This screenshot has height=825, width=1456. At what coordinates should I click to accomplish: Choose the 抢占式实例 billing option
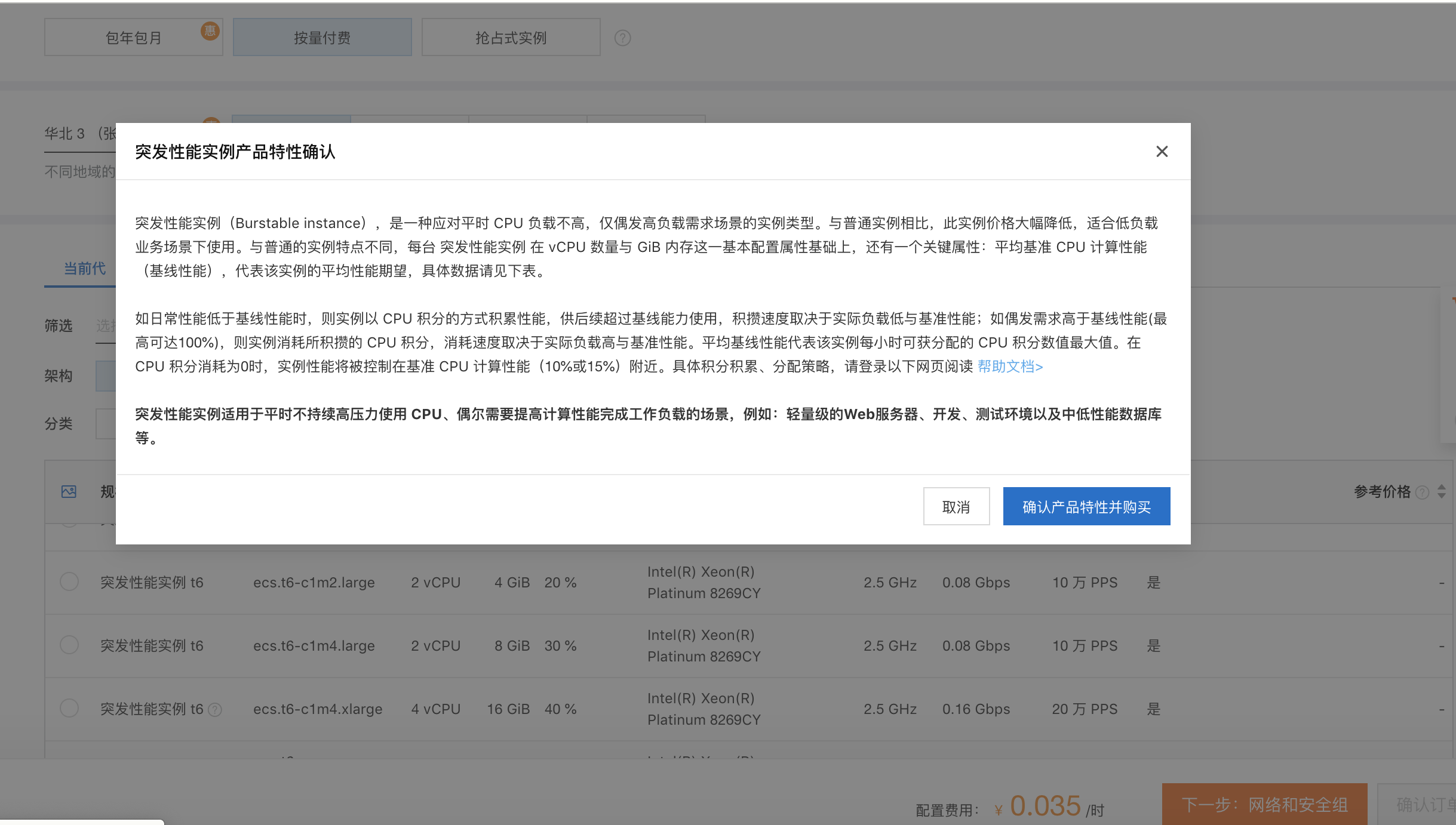coord(511,38)
